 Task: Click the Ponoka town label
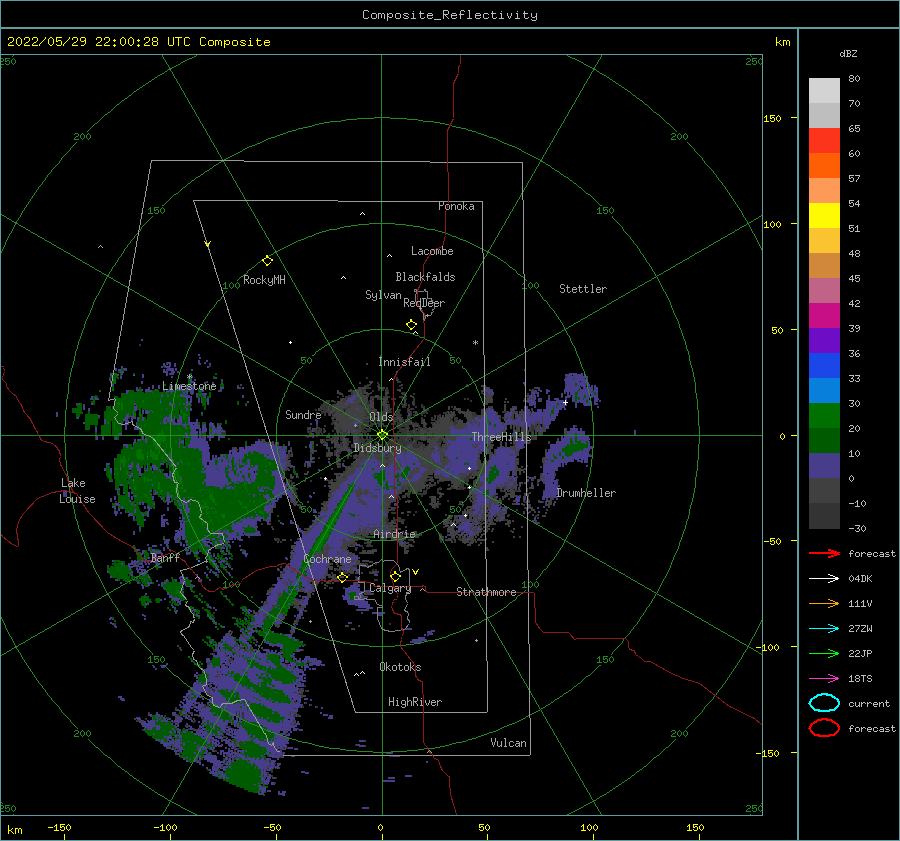456,206
